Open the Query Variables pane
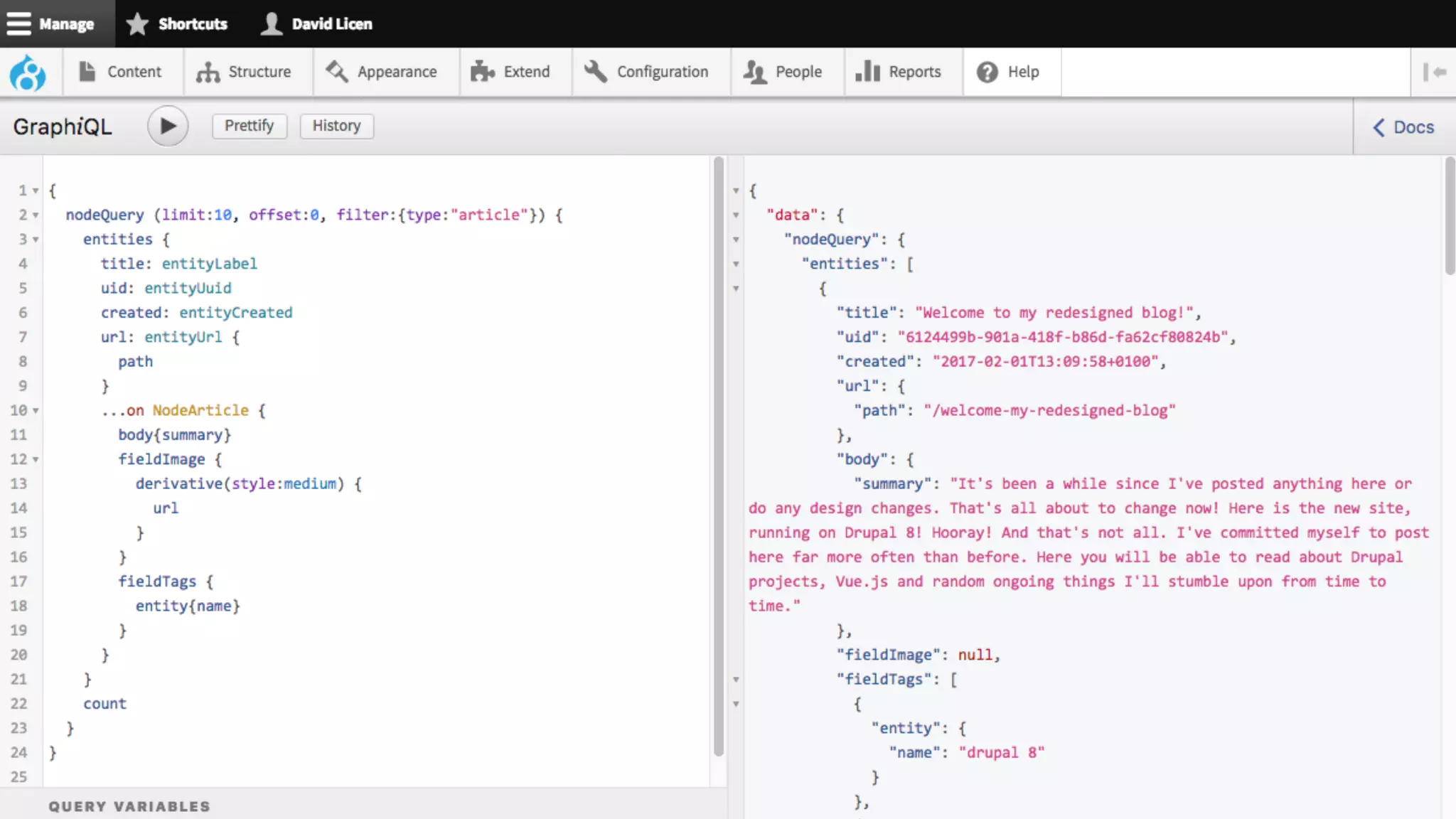This screenshot has width=1456, height=819. pos(129,806)
